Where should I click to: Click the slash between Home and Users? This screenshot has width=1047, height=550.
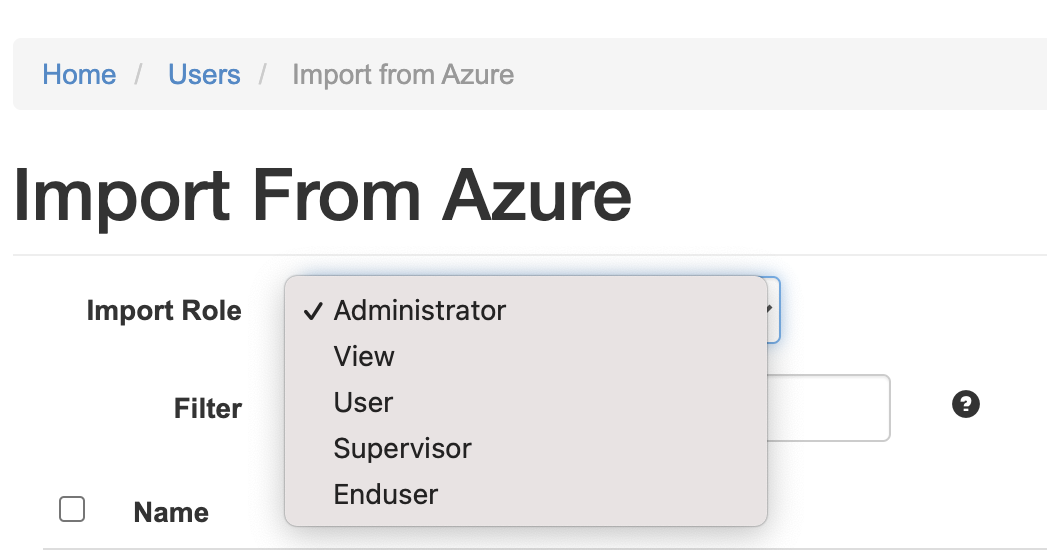tap(142, 75)
